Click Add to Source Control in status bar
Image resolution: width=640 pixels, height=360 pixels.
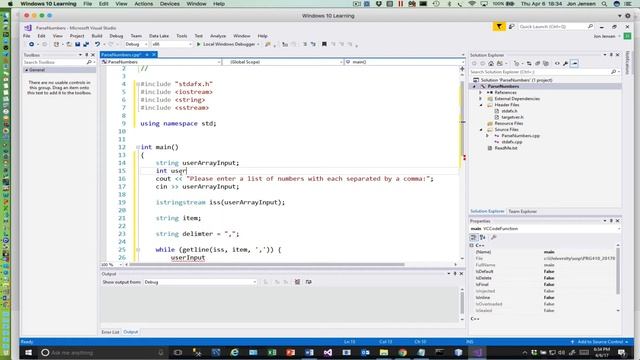coord(600,342)
